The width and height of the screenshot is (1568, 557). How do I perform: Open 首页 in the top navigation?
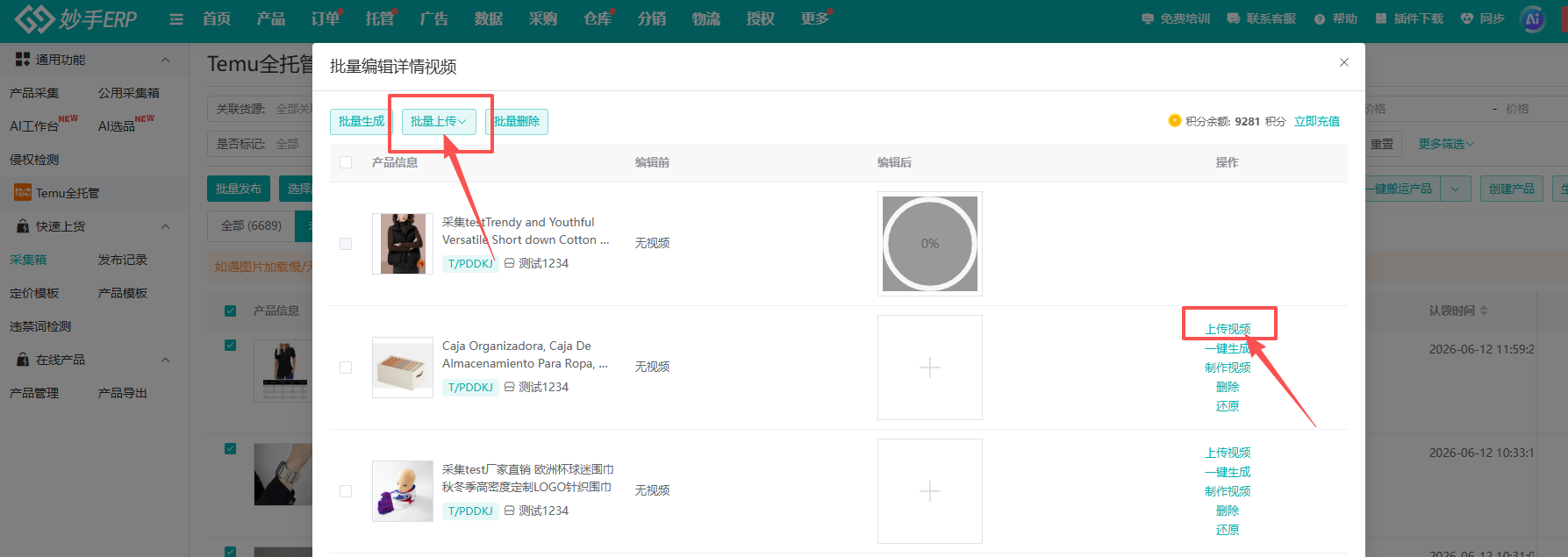pyautogui.click(x=216, y=18)
